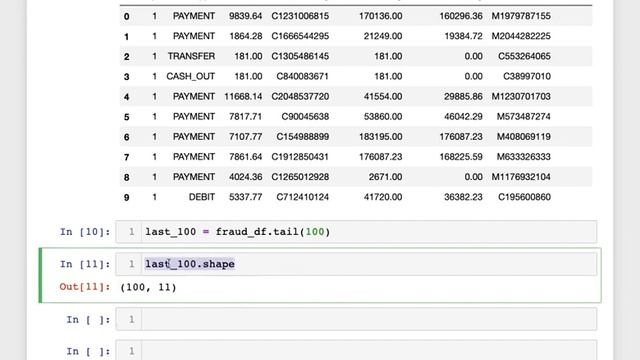Click origin account C154988899

coord(302,137)
